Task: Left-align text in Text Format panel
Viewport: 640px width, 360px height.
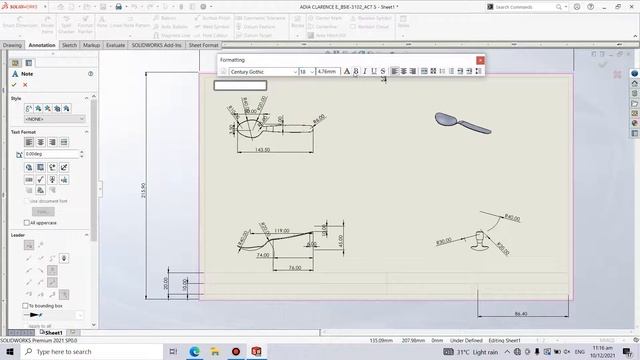Action: 29,142
